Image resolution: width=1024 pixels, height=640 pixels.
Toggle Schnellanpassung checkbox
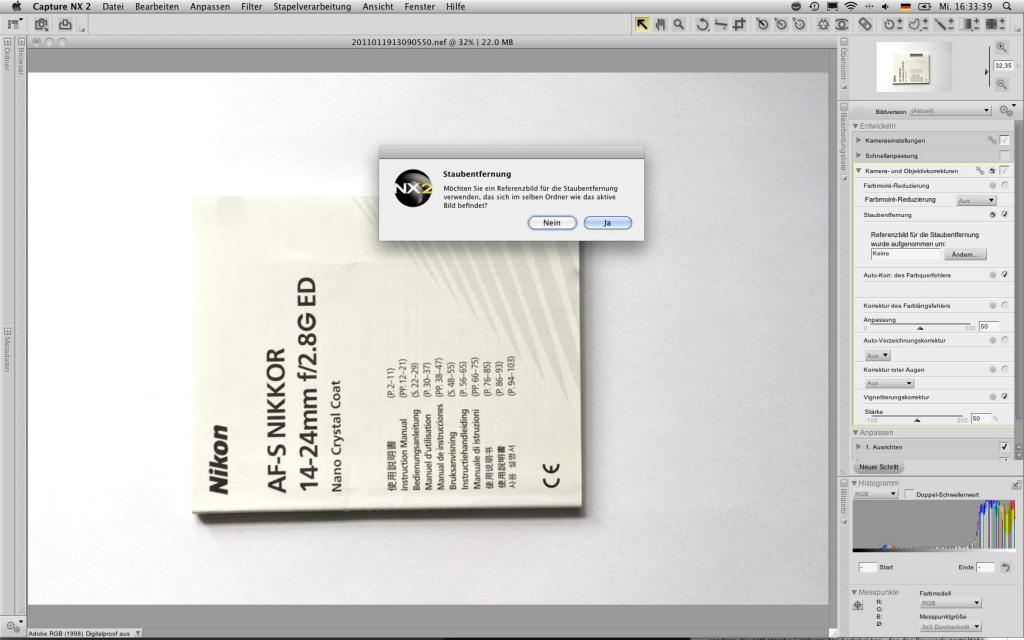pyautogui.click(x=1004, y=155)
